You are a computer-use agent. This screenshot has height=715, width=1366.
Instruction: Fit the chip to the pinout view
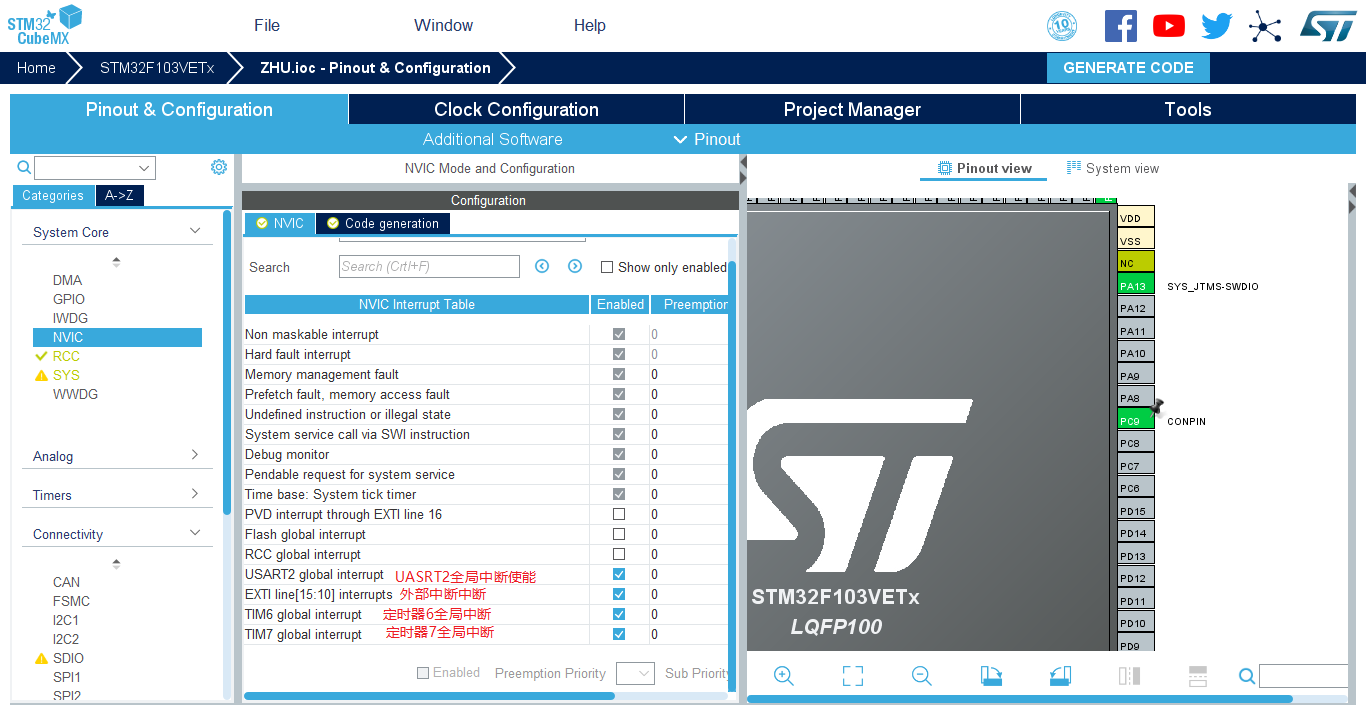pos(853,676)
